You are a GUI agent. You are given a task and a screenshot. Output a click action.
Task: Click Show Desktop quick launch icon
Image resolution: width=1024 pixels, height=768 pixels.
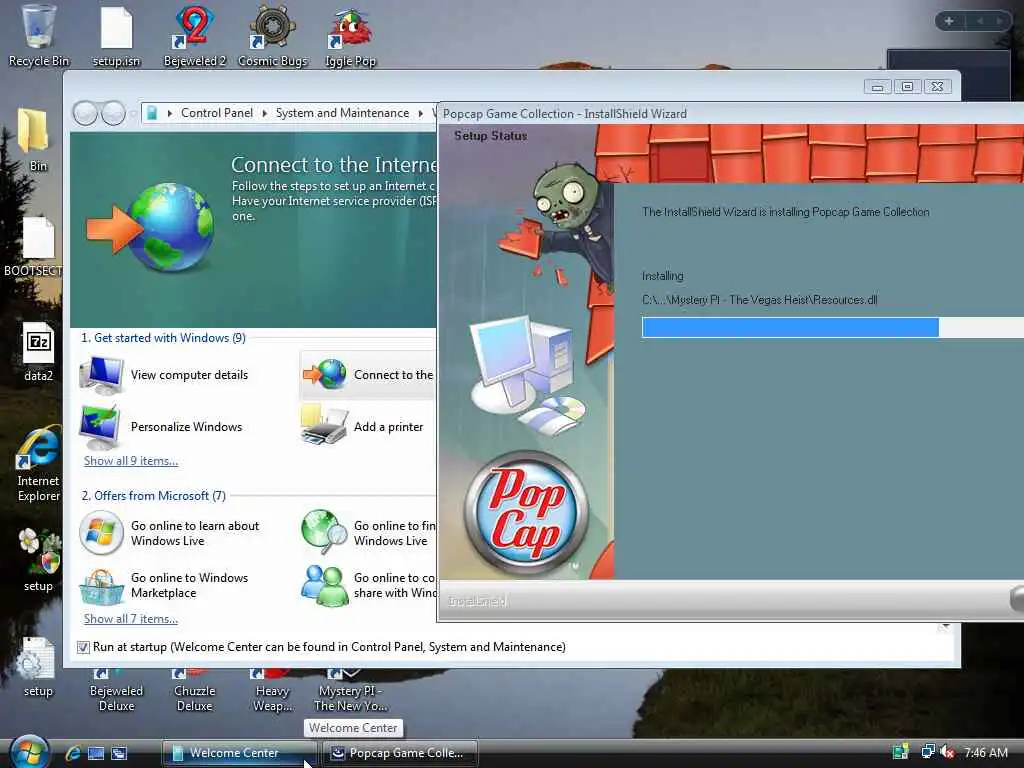coord(96,753)
